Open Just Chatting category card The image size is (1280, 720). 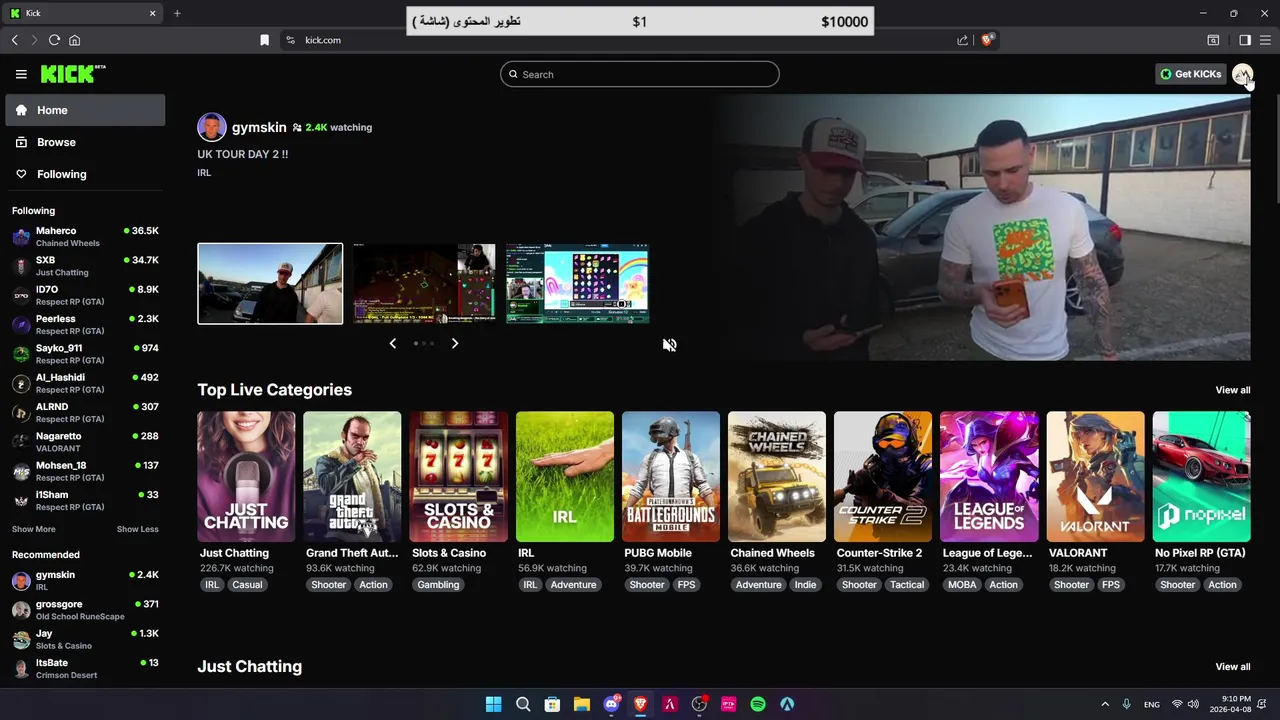[246, 477]
